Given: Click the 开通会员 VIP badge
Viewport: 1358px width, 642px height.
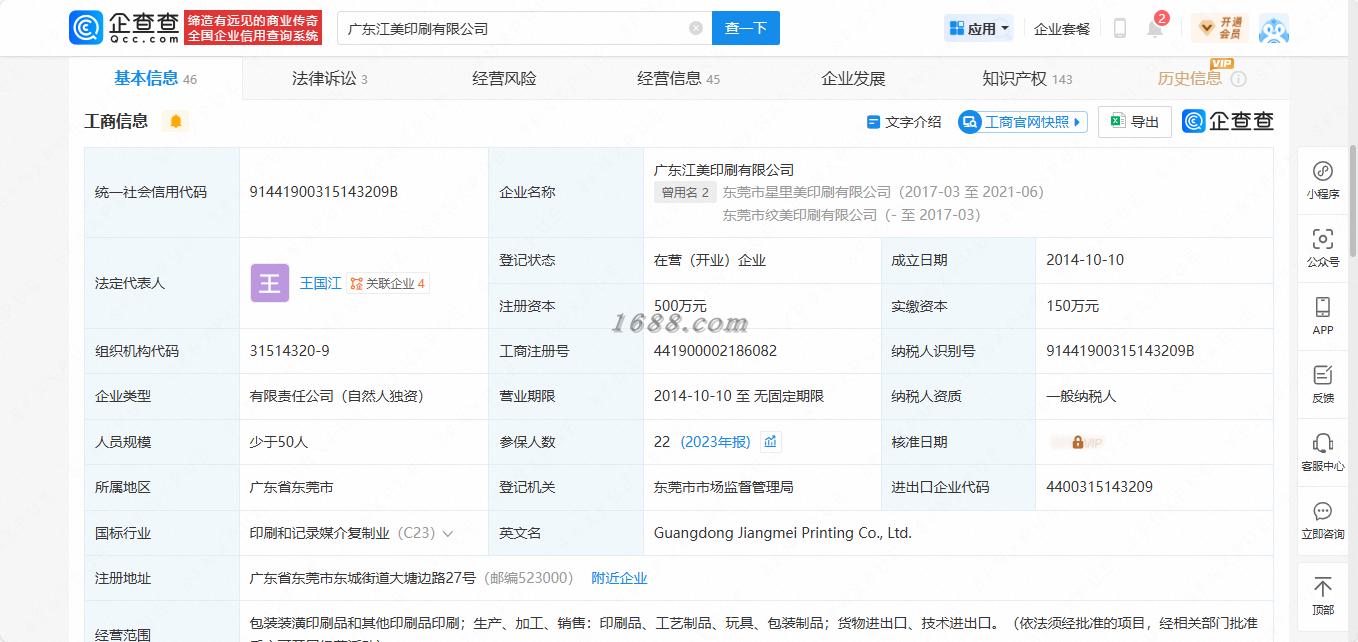Looking at the screenshot, I should [1219, 28].
